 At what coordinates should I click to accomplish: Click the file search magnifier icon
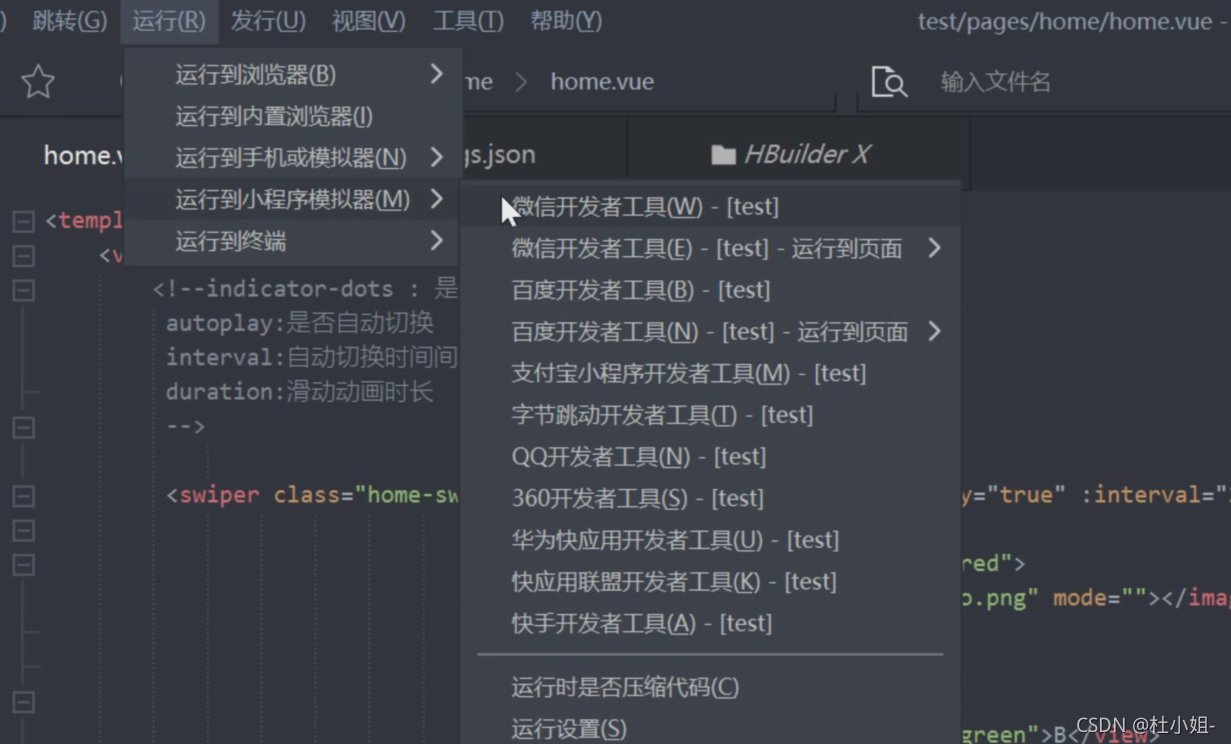click(x=888, y=82)
